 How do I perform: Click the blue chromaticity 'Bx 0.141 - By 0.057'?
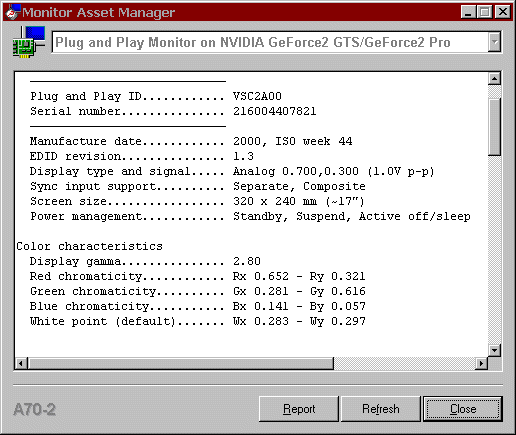point(299,307)
